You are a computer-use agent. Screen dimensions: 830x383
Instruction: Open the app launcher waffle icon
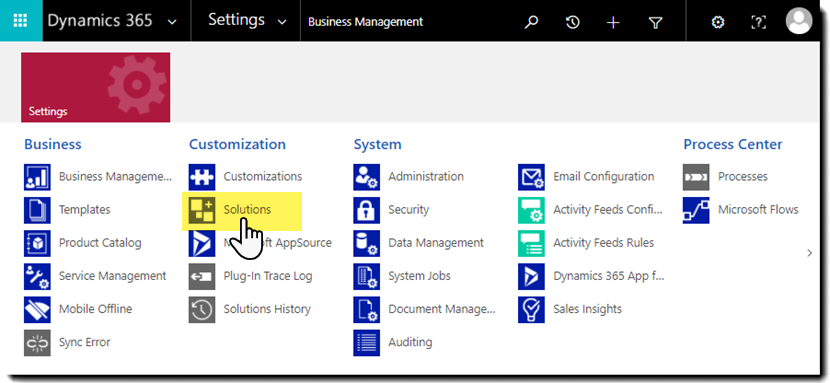click(20, 21)
